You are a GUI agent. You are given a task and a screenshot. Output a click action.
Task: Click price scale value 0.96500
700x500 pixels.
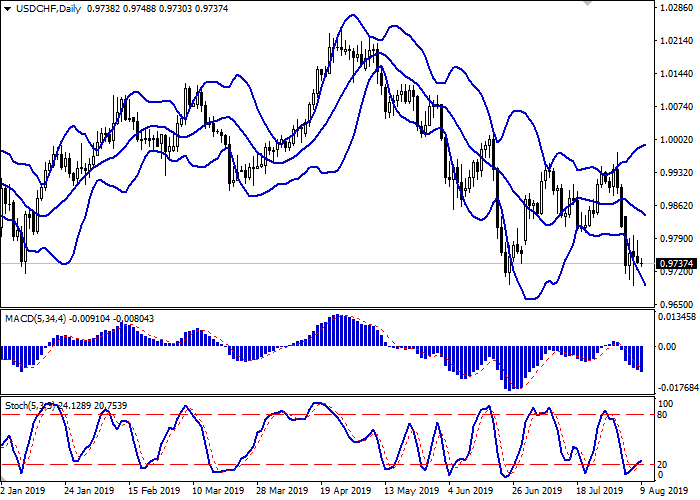(677, 304)
